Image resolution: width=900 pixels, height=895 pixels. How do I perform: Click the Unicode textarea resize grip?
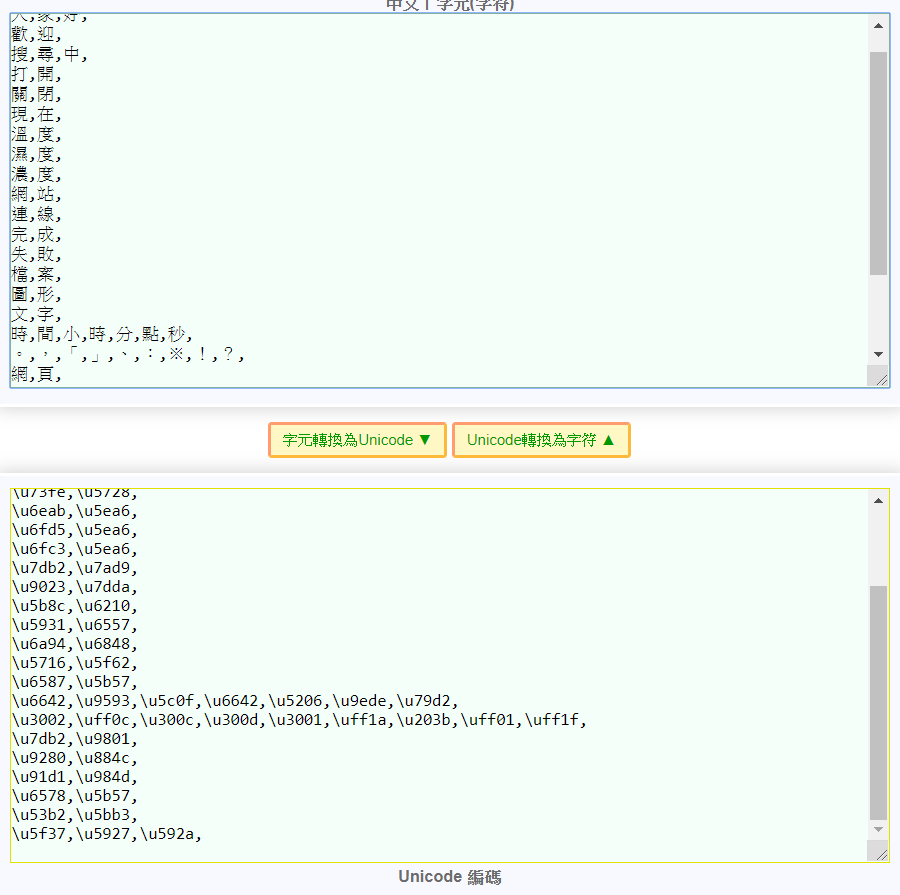point(878,851)
